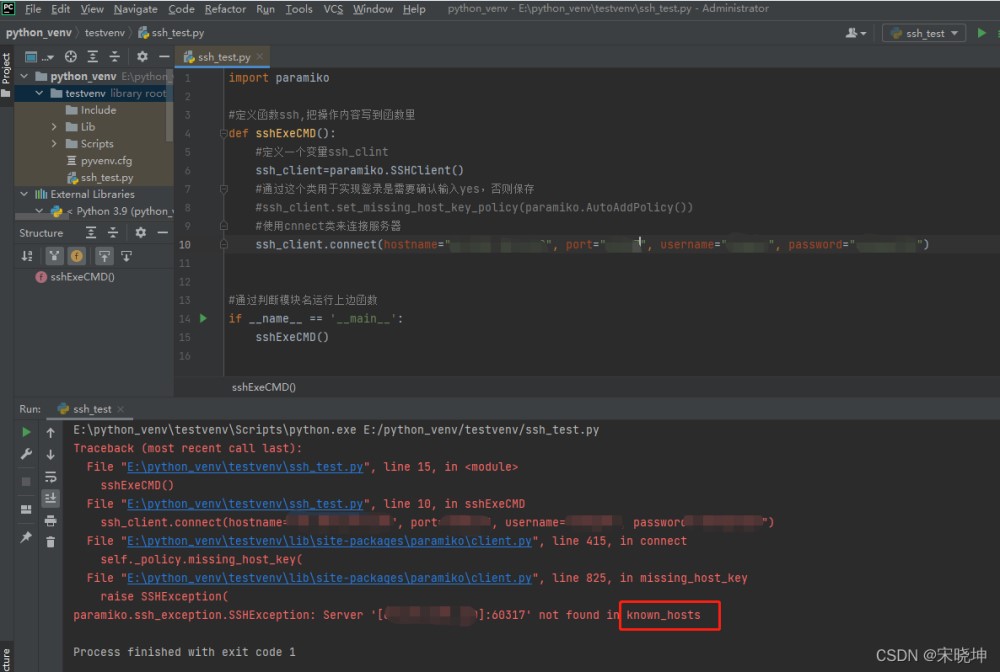
Task: Click the testvenv breadcrumb in the navigation bar
Action: click(x=105, y=33)
